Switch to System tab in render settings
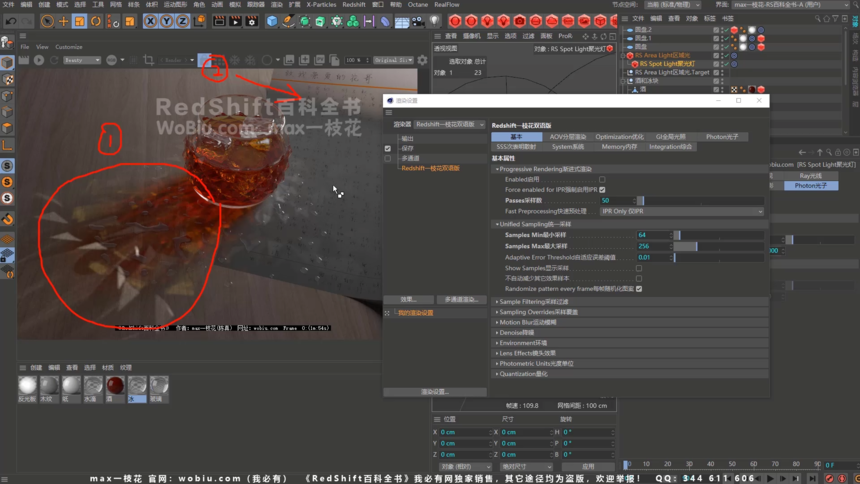Image resolution: width=860 pixels, height=484 pixels. [x=568, y=147]
